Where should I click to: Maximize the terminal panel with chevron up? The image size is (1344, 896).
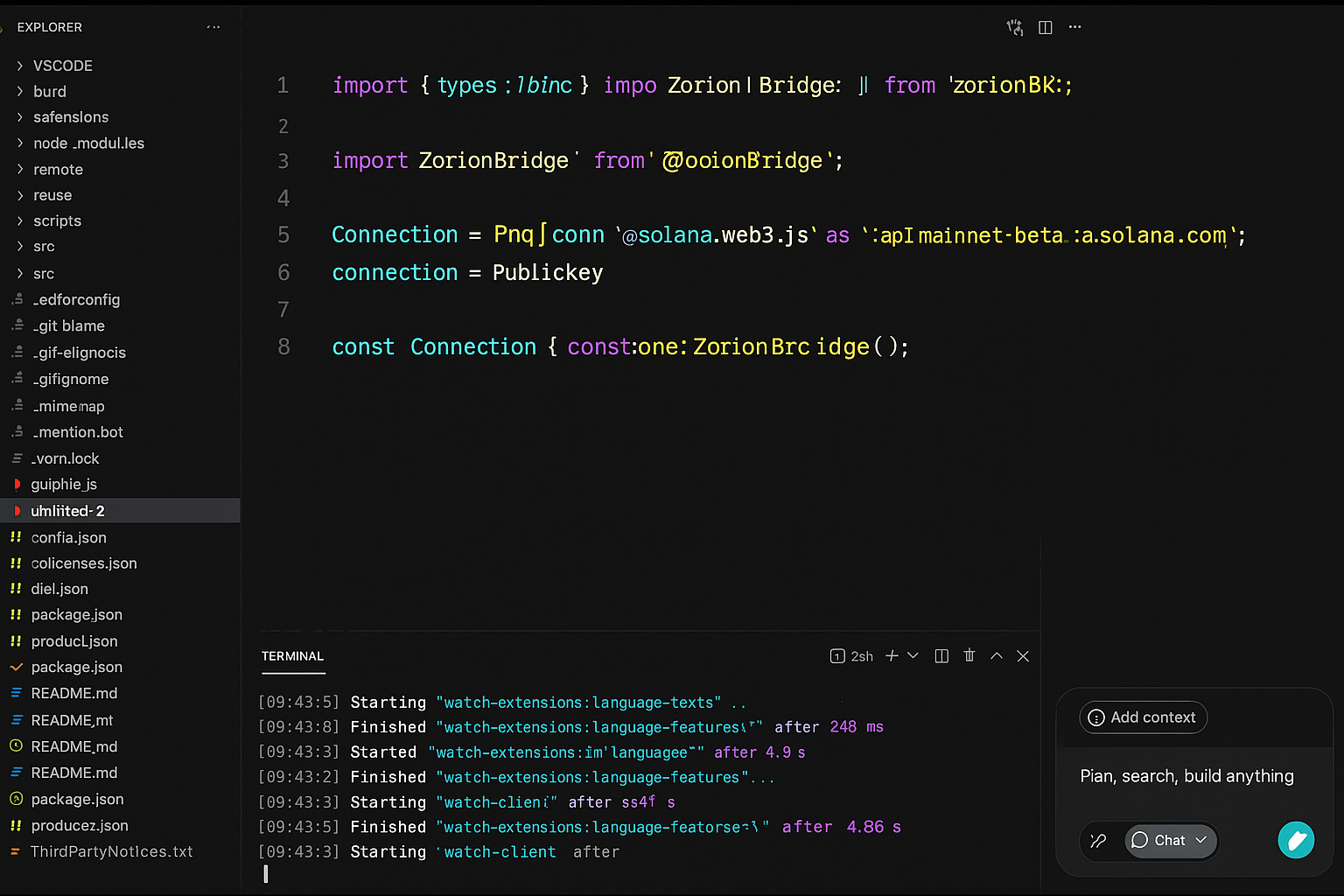coord(996,655)
